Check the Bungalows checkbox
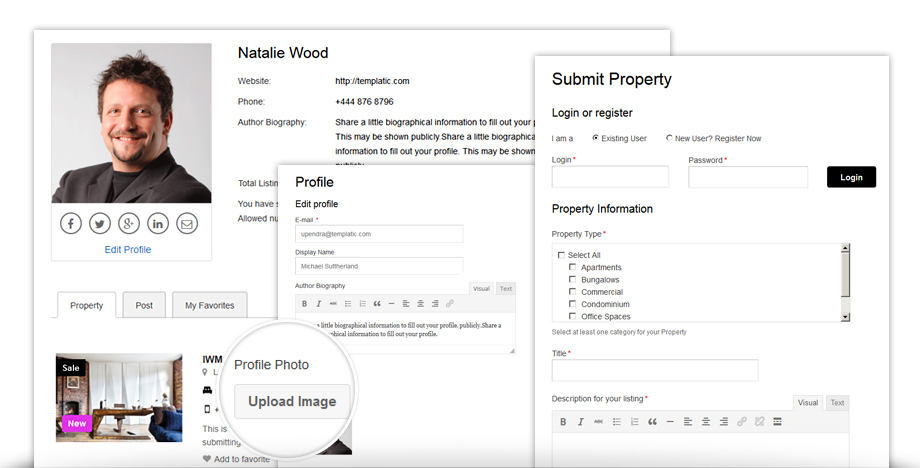This screenshot has width=920, height=468. [x=572, y=279]
